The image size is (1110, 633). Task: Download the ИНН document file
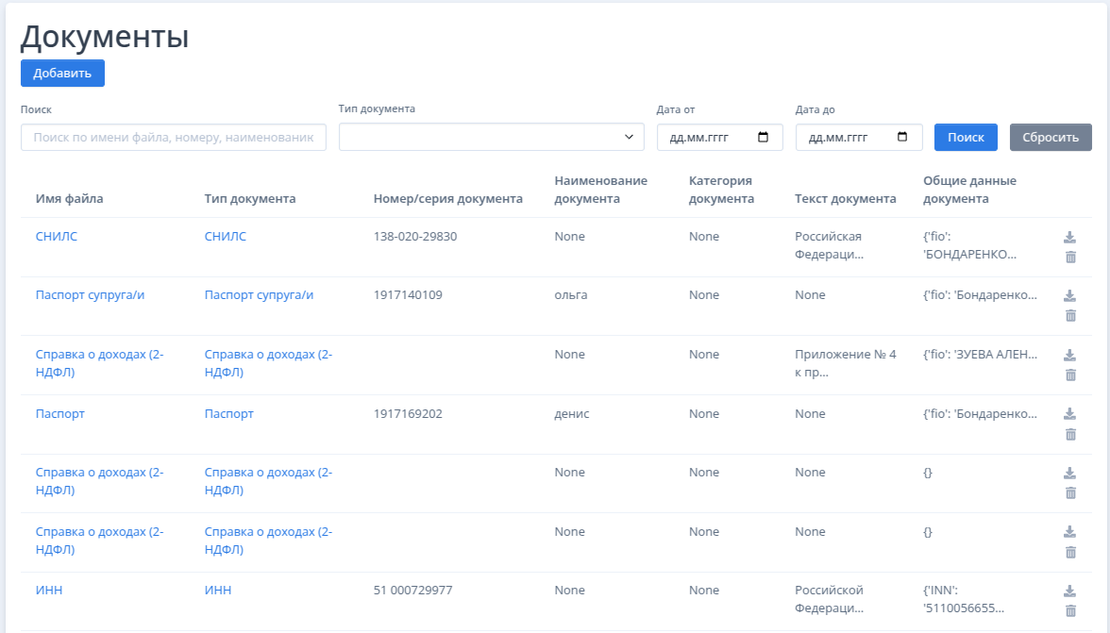1070,591
